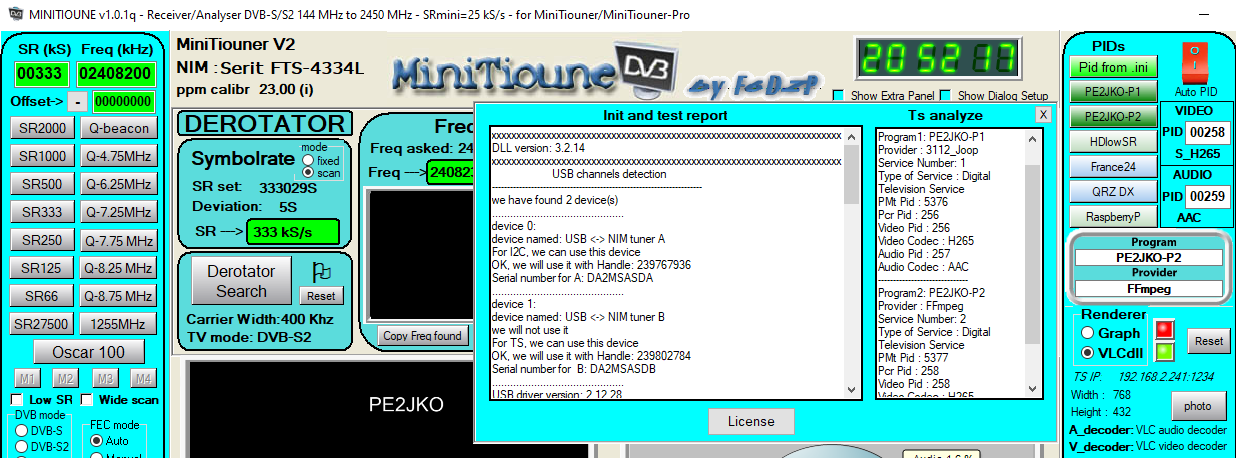Choose the SR250 preset
This screenshot has height=458, width=1236.
point(44,240)
